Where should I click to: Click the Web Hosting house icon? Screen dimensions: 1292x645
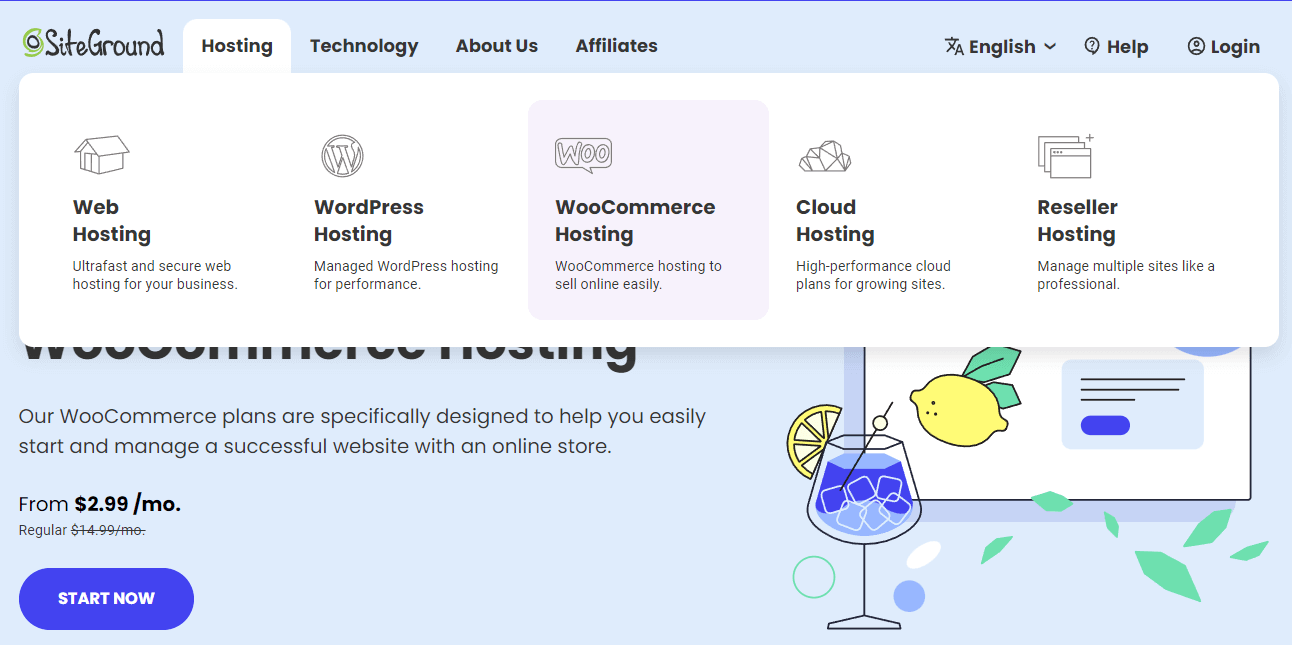coord(102,155)
